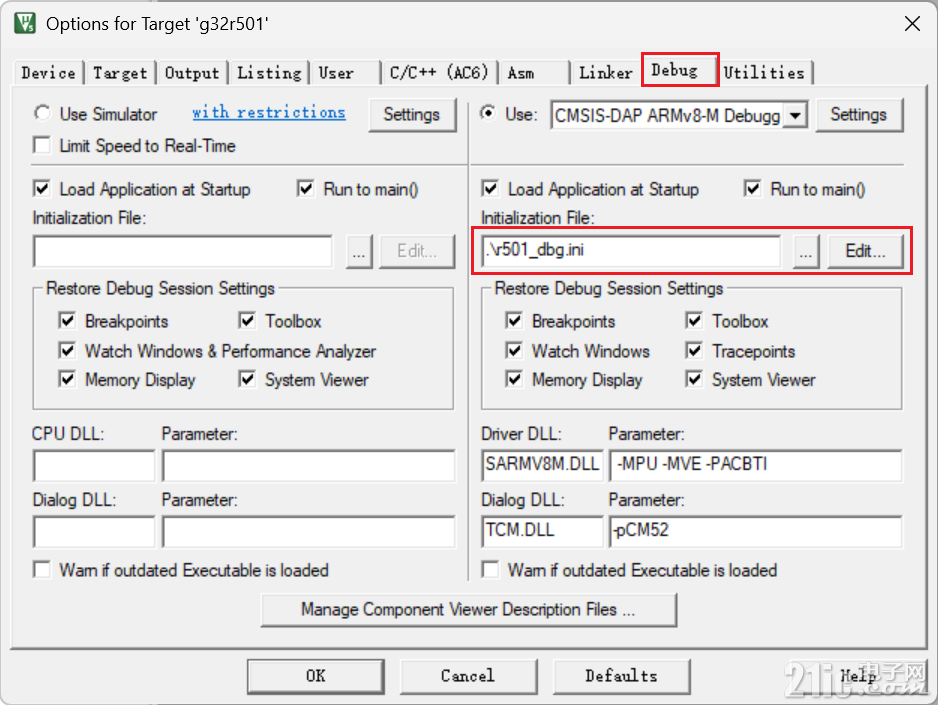Toggle Tracepoints checkbox

pyautogui.click(x=694, y=350)
